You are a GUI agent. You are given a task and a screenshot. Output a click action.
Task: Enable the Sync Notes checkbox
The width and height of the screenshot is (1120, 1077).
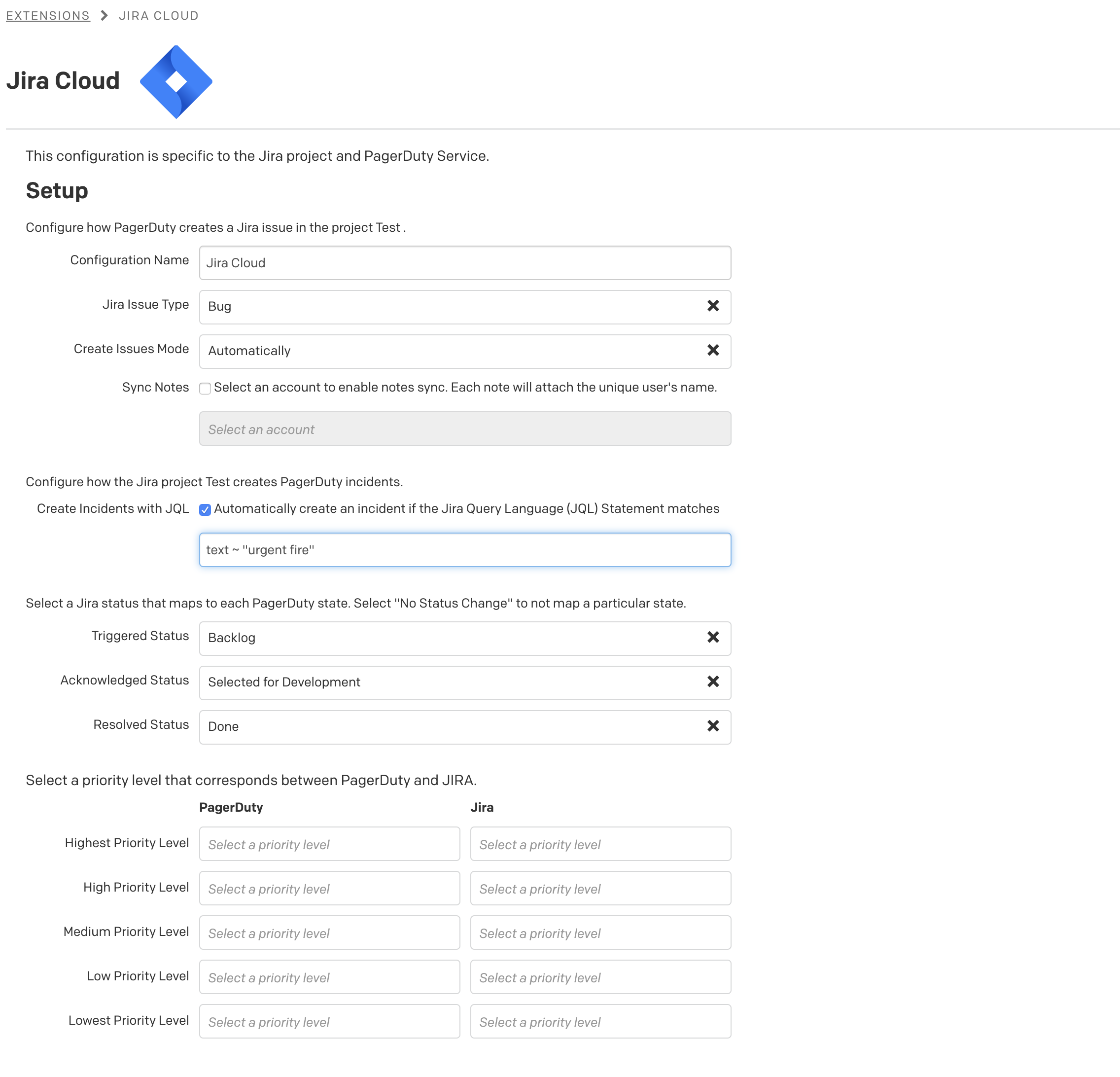click(205, 389)
